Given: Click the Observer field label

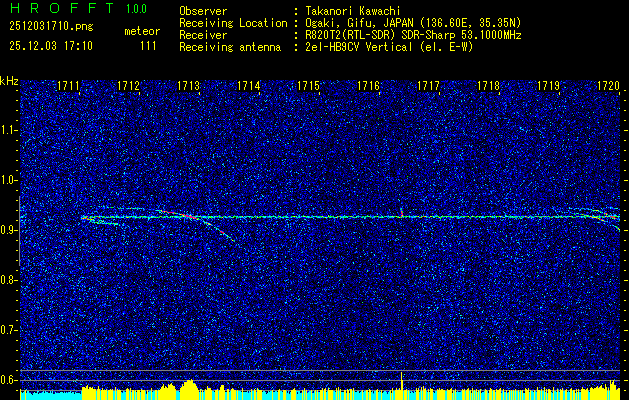Looking at the screenshot, I should pos(203,11).
